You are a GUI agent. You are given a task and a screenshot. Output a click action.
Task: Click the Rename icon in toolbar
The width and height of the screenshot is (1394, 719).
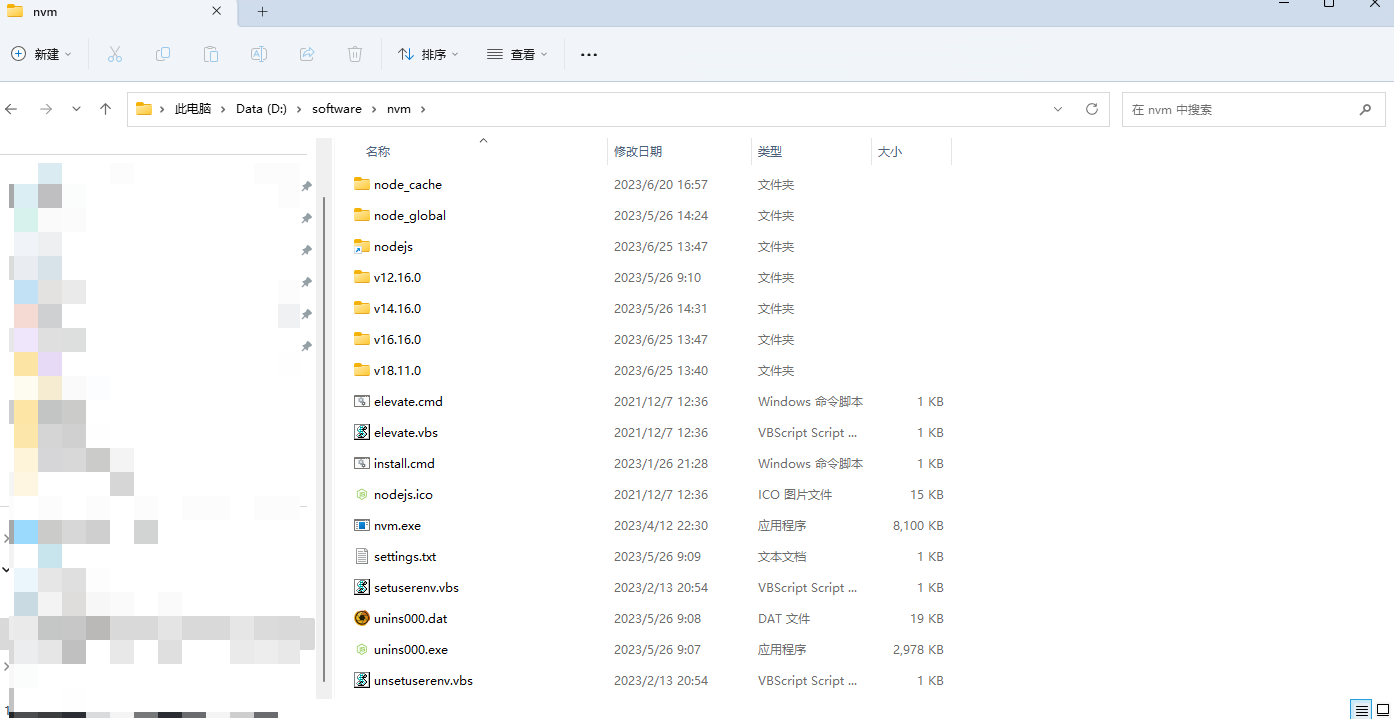[259, 54]
